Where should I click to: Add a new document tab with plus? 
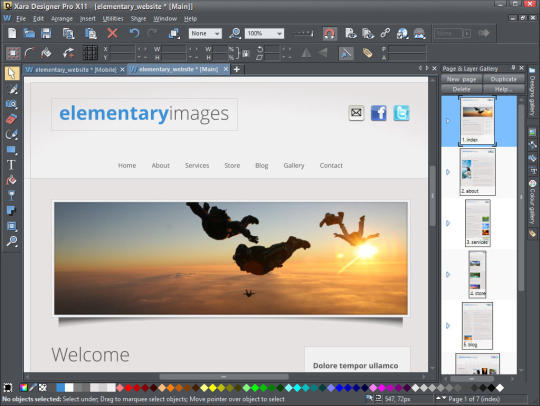click(237, 69)
